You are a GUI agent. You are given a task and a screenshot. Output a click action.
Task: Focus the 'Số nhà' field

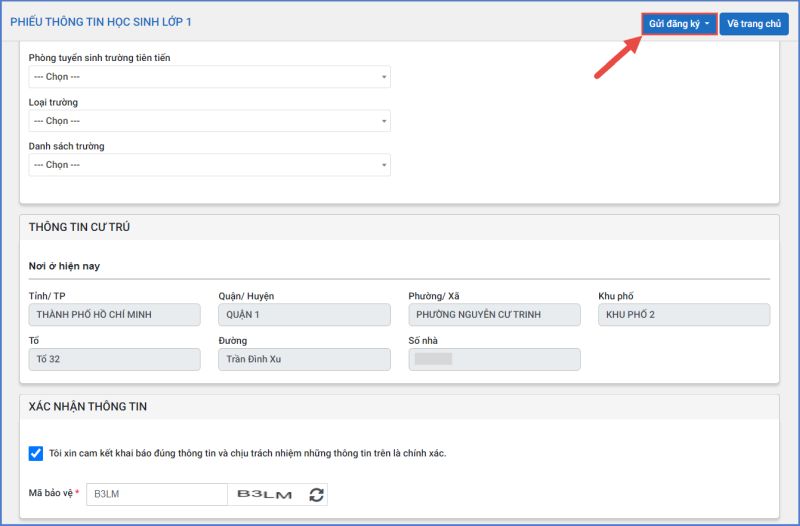click(494, 359)
